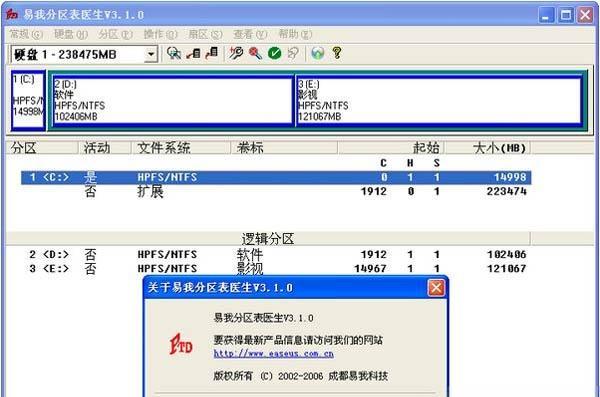Click the yellow question mark help icon
The width and height of the screenshot is (600, 397).
coord(337,53)
